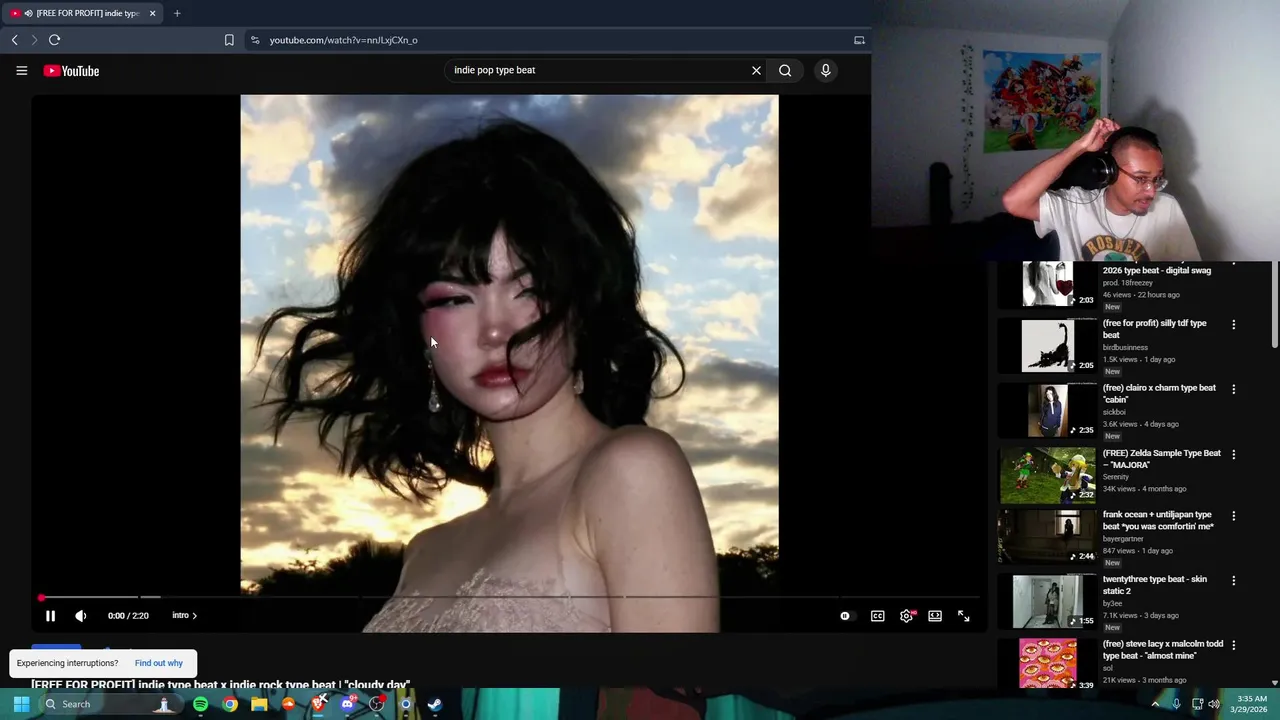This screenshot has height=720, width=1280.
Task: Open options menu for 'almost mine' video
Action: click(1233, 645)
